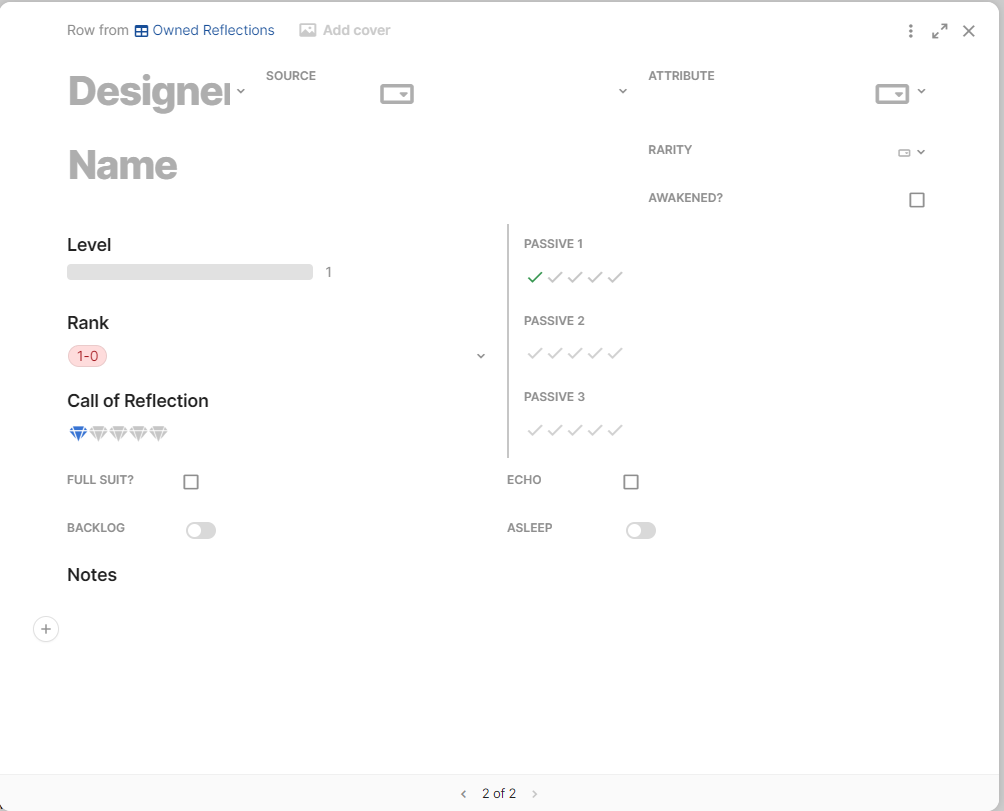Click the first blue diamond under Call of Reflection

tap(78, 433)
